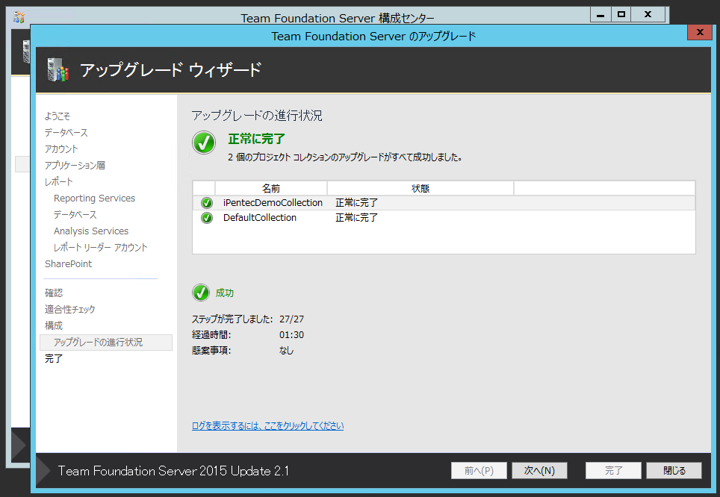Click the green check icon for DefaultCollection
720x497 pixels.
point(207,218)
